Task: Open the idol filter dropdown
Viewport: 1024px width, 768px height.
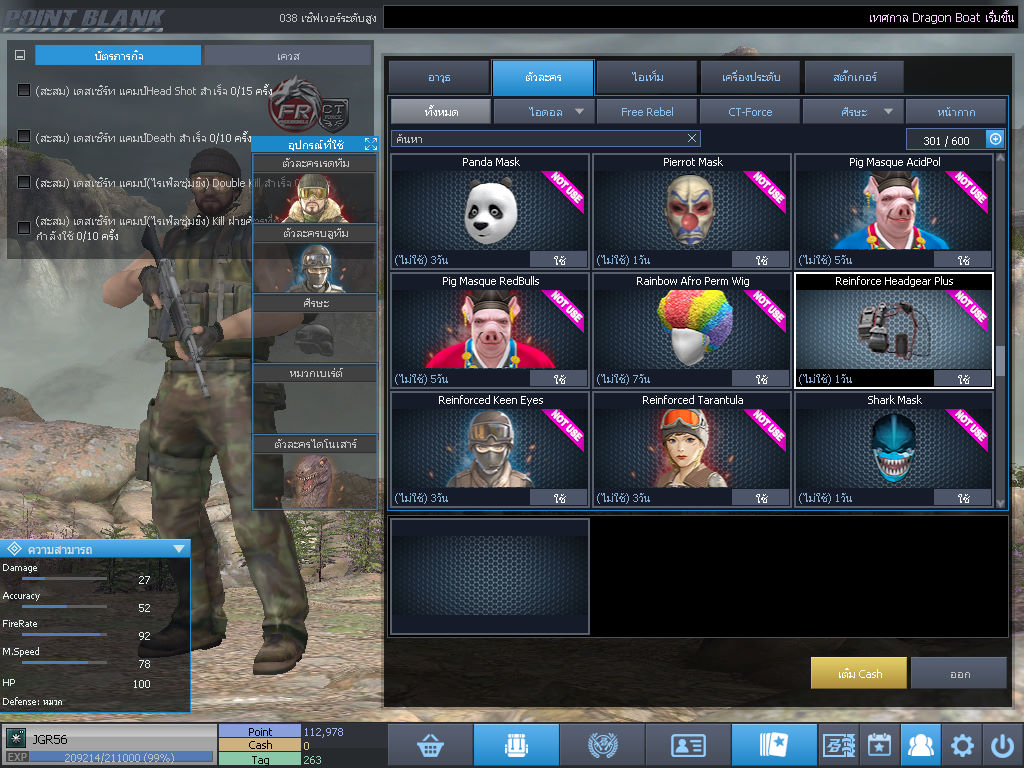Action: (x=545, y=112)
